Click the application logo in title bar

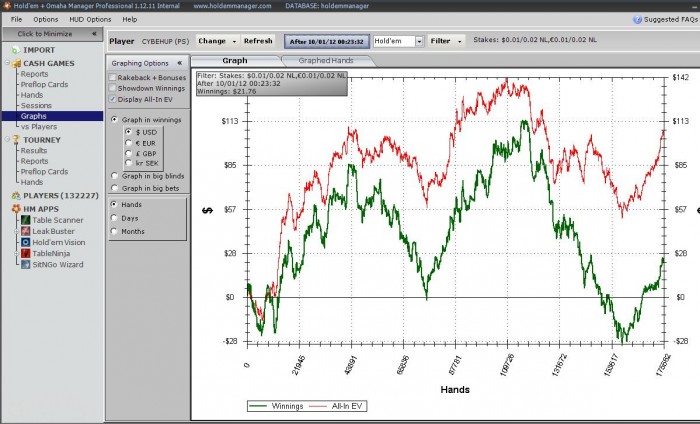coord(6,5)
